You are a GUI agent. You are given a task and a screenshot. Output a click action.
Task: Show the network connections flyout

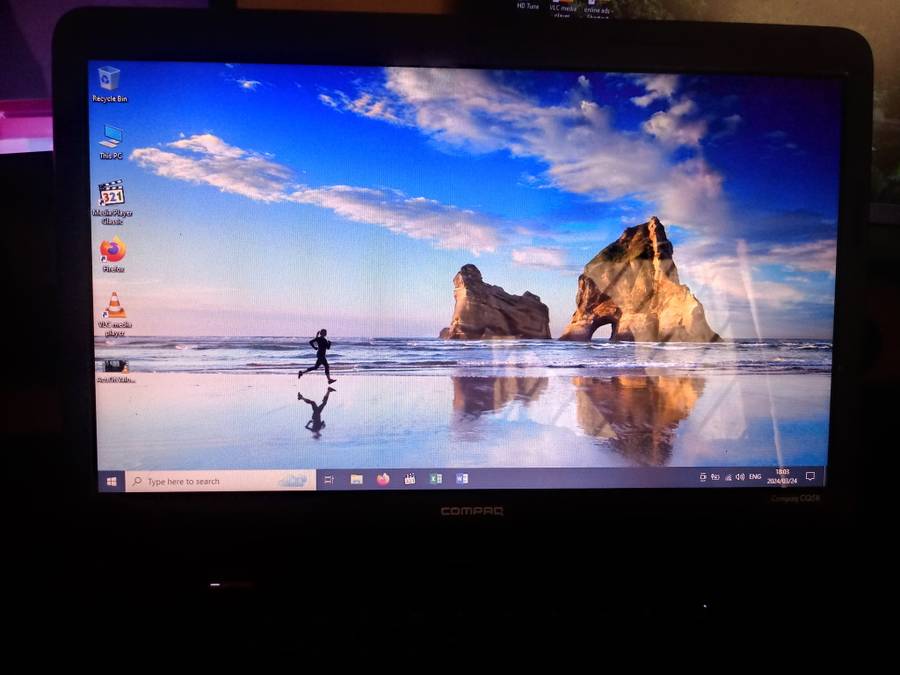pyautogui.click(x=728, y=477)
